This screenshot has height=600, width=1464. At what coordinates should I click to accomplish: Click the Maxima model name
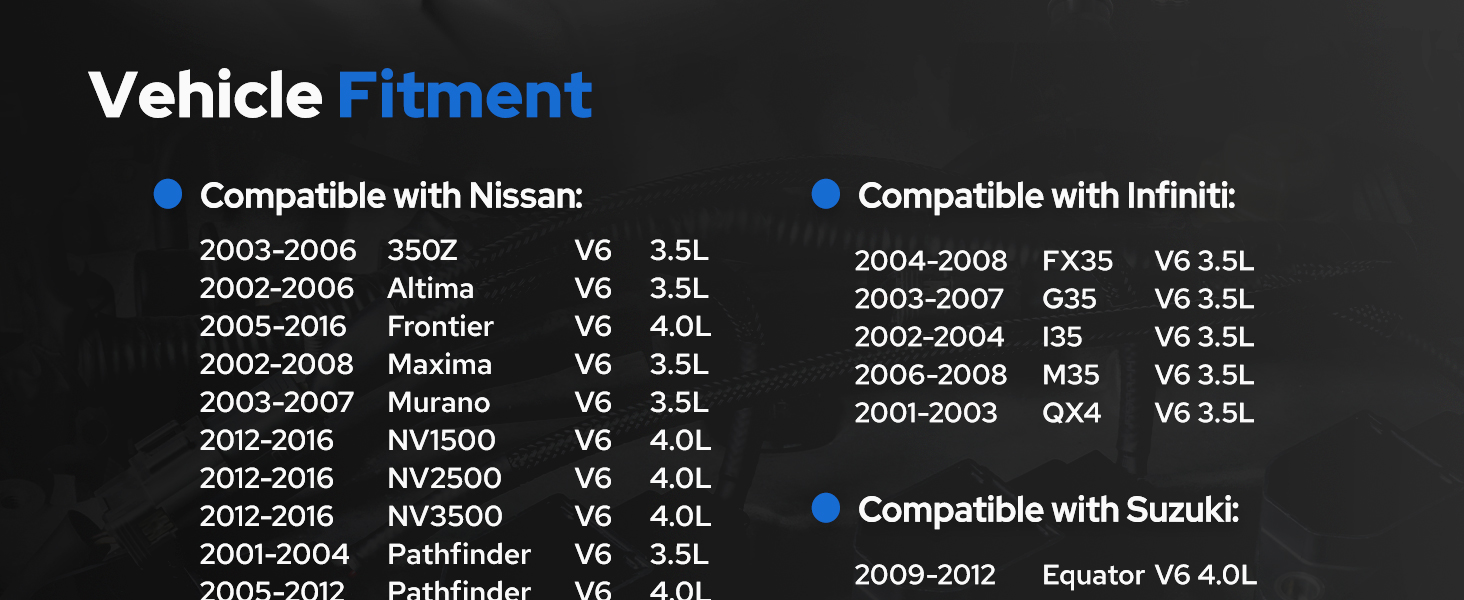coord(440,364)
